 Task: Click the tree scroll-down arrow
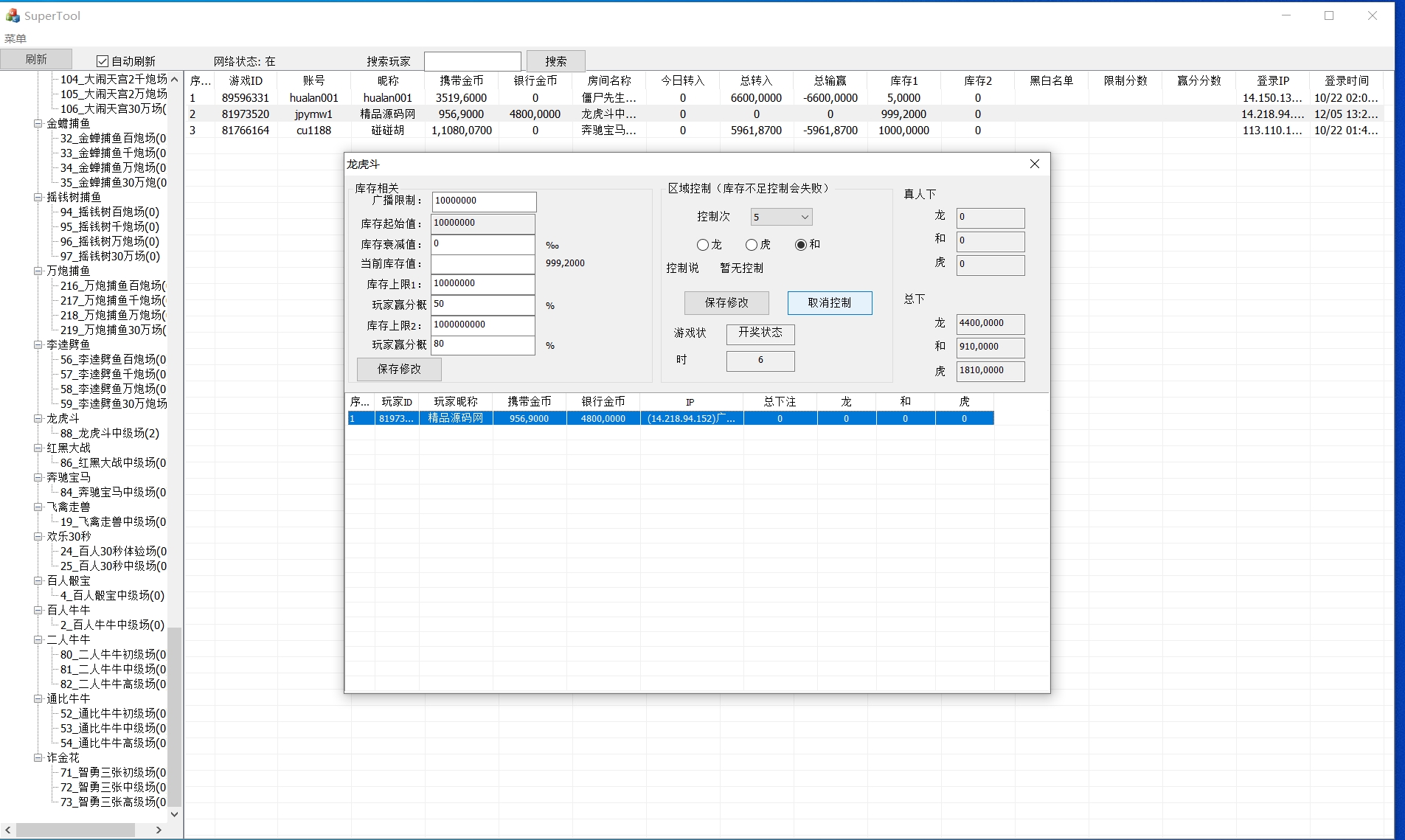(175, 814)
